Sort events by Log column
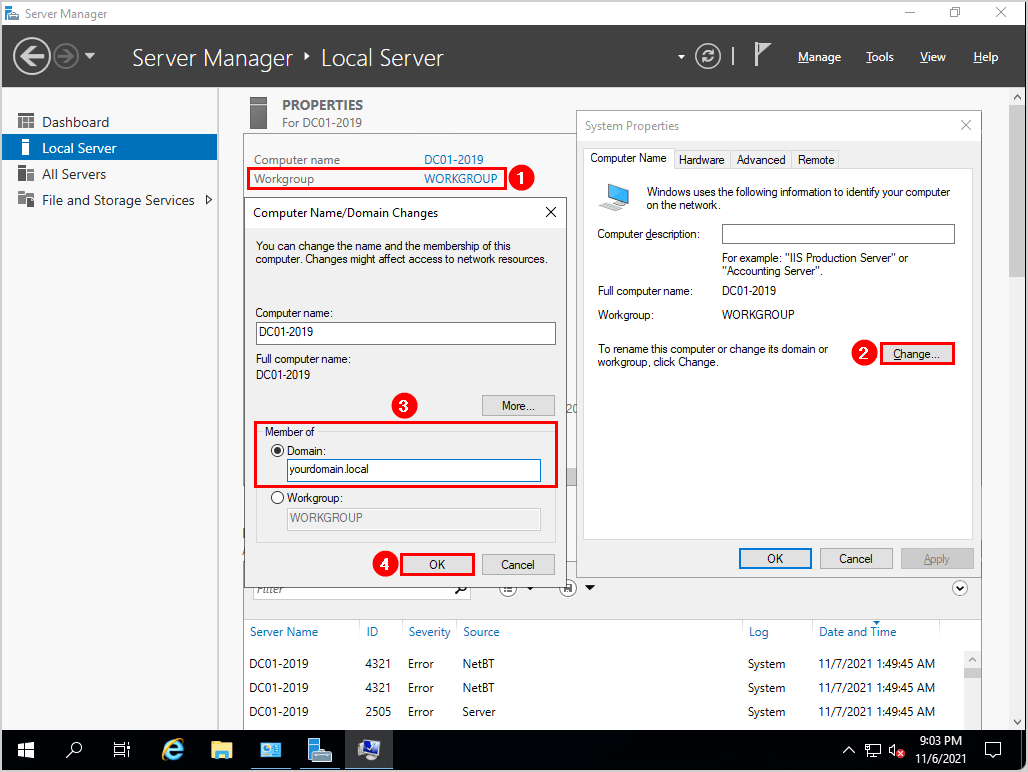1028x772 pixels. point(759,632)
